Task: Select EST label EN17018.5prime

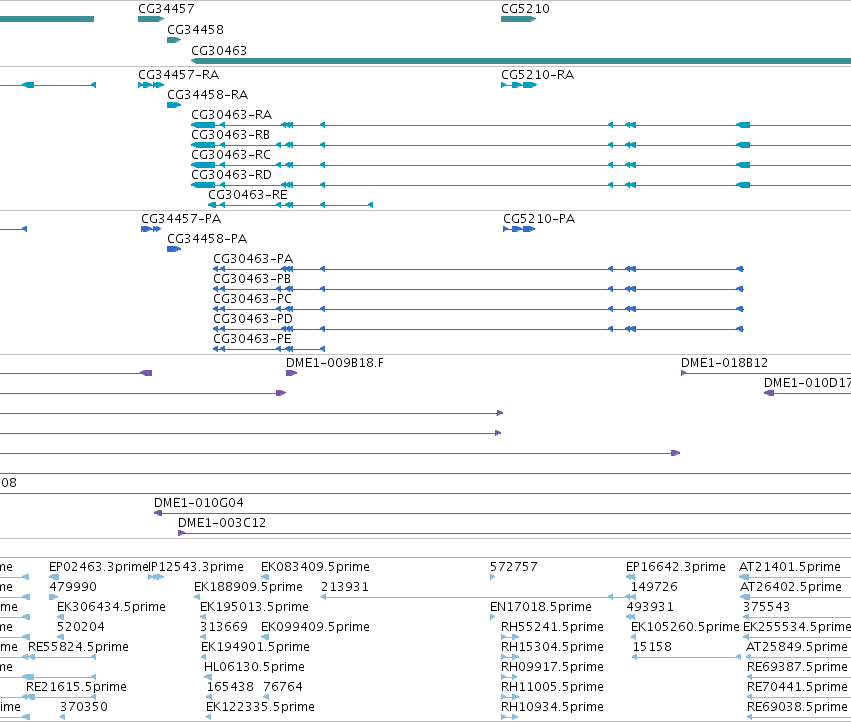Action: coord(541,607)
